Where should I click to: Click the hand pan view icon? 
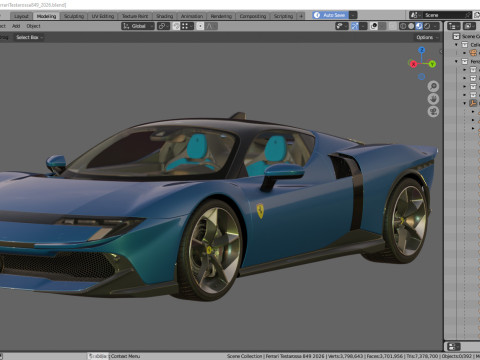[433, 99]
